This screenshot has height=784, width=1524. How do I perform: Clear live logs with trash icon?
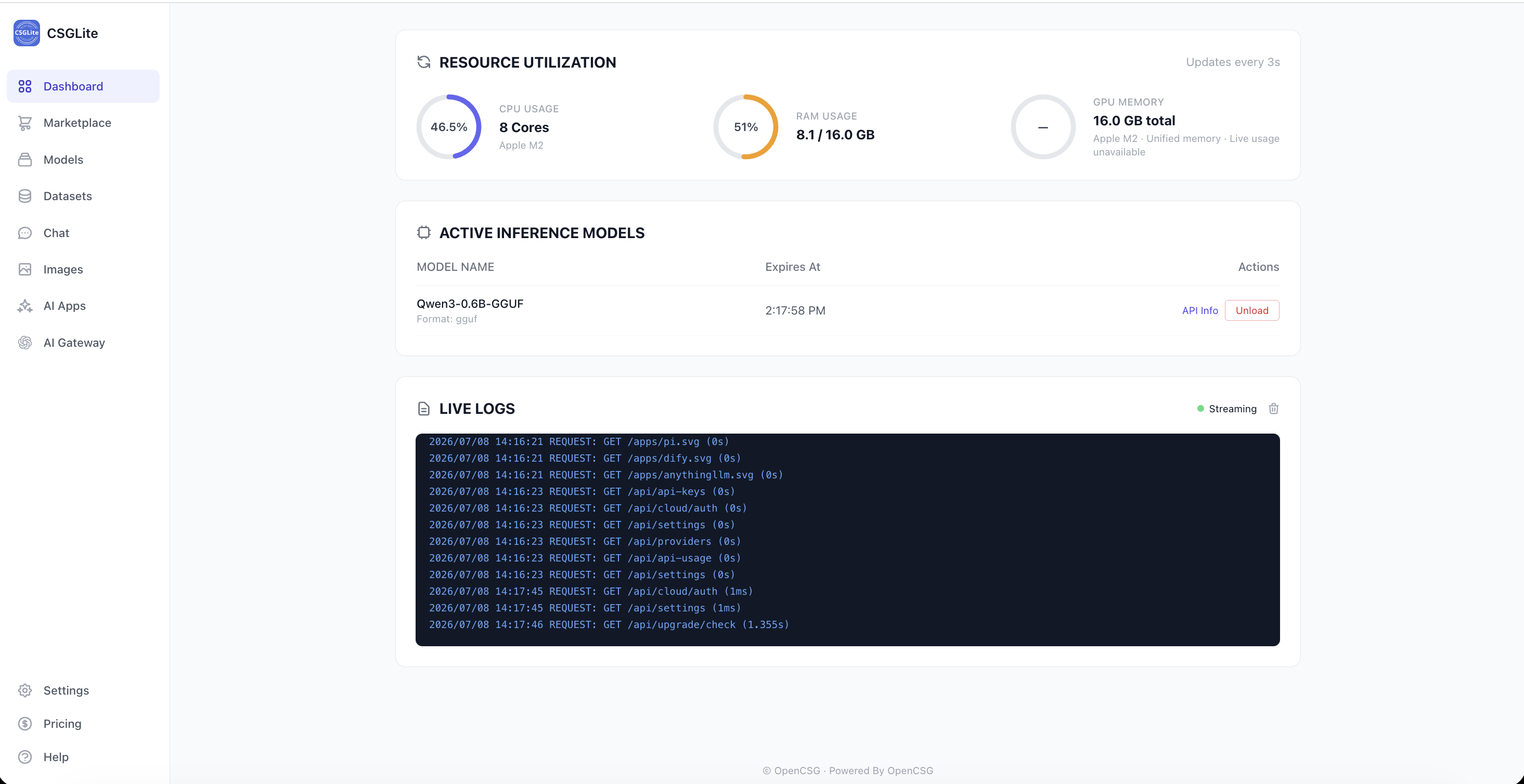pos(1274,409)
